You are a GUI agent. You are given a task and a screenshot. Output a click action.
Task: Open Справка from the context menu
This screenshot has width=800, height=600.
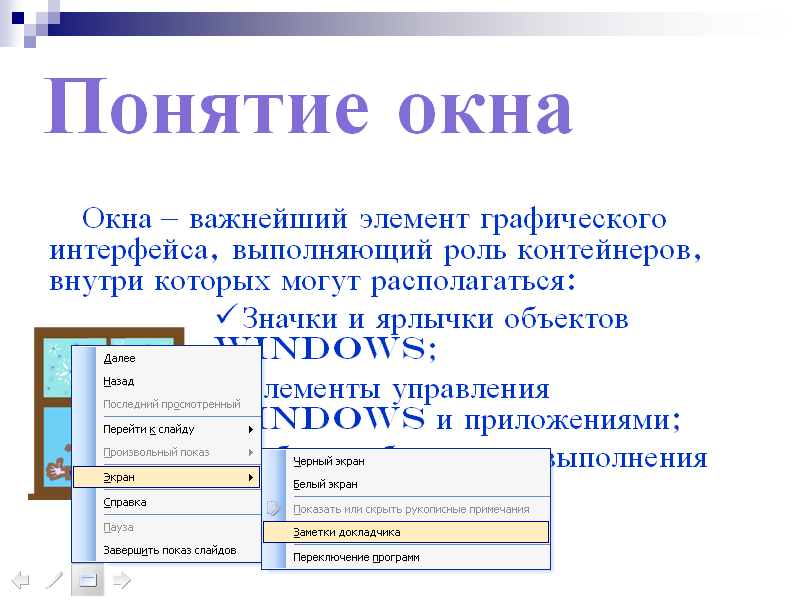(167, 503)
